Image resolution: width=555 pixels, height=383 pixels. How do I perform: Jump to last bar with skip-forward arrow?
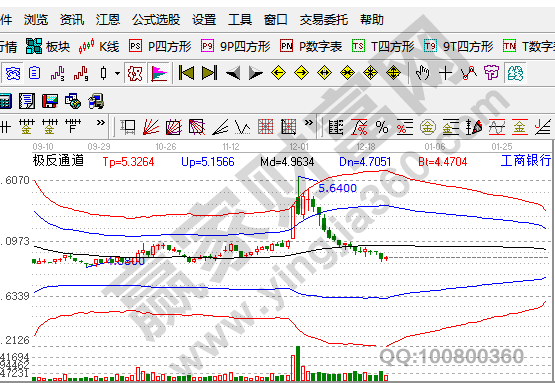click(x=209, y=73)
